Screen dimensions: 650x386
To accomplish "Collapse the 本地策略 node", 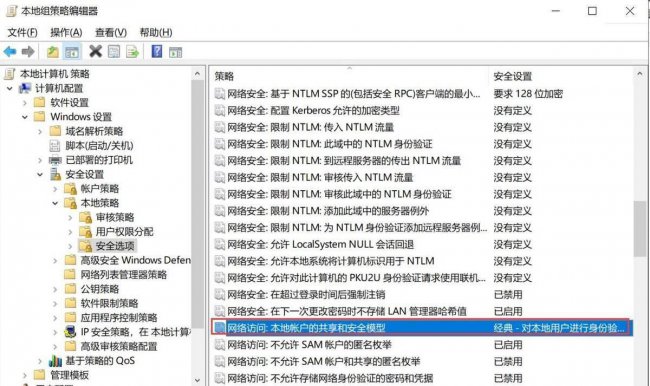I will (55, 203).
